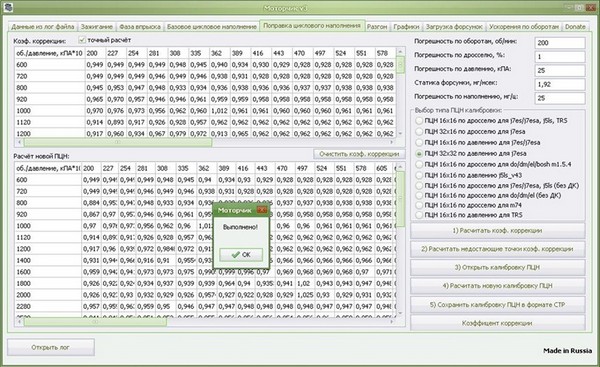Select ПЦН 16x16 по давлению j5ls_v43
The width and height of the screenshot is (600, 367).
pyautogui.click(x=419, y=175)
